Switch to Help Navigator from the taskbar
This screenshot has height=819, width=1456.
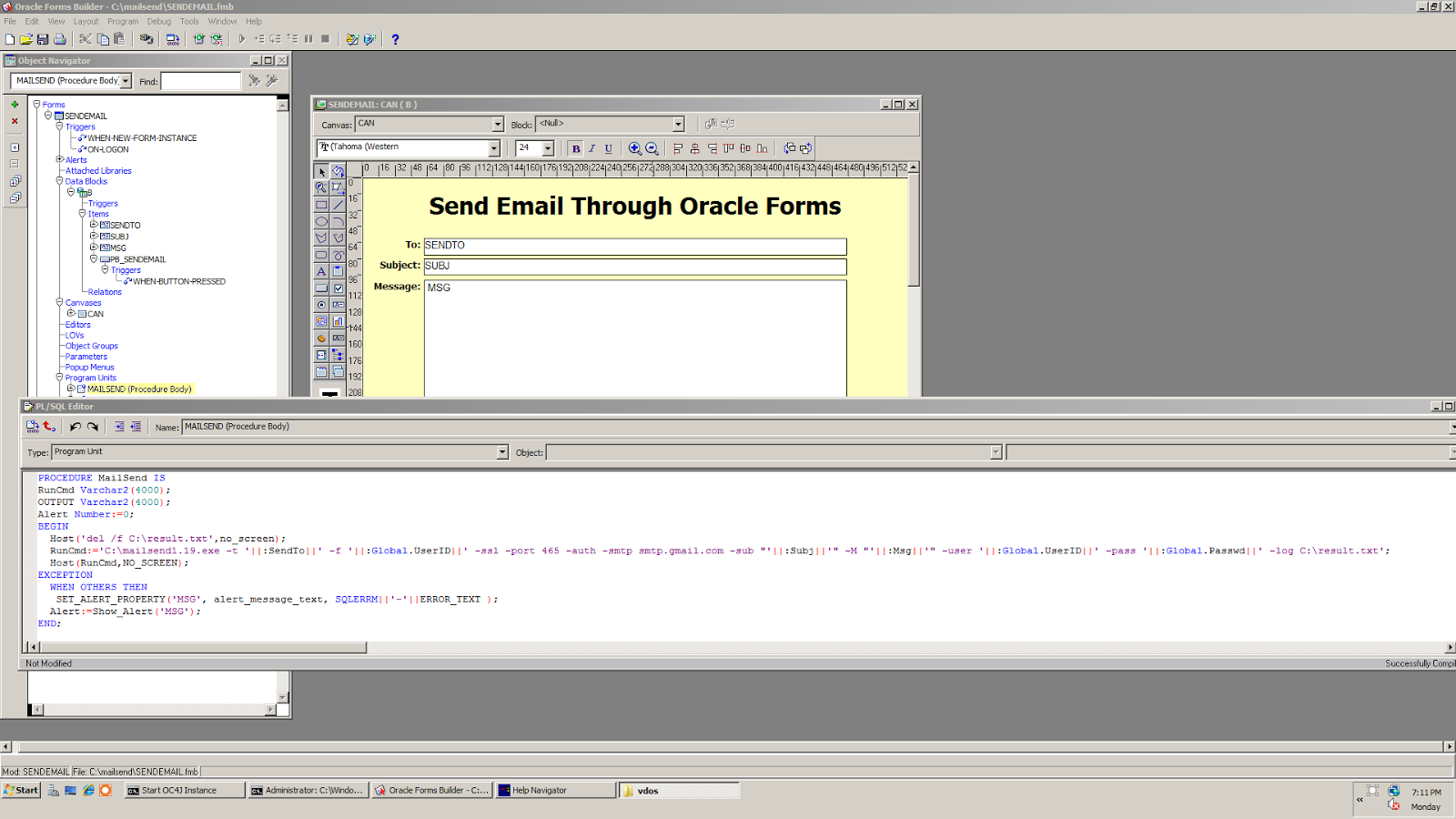pos(555,789)
